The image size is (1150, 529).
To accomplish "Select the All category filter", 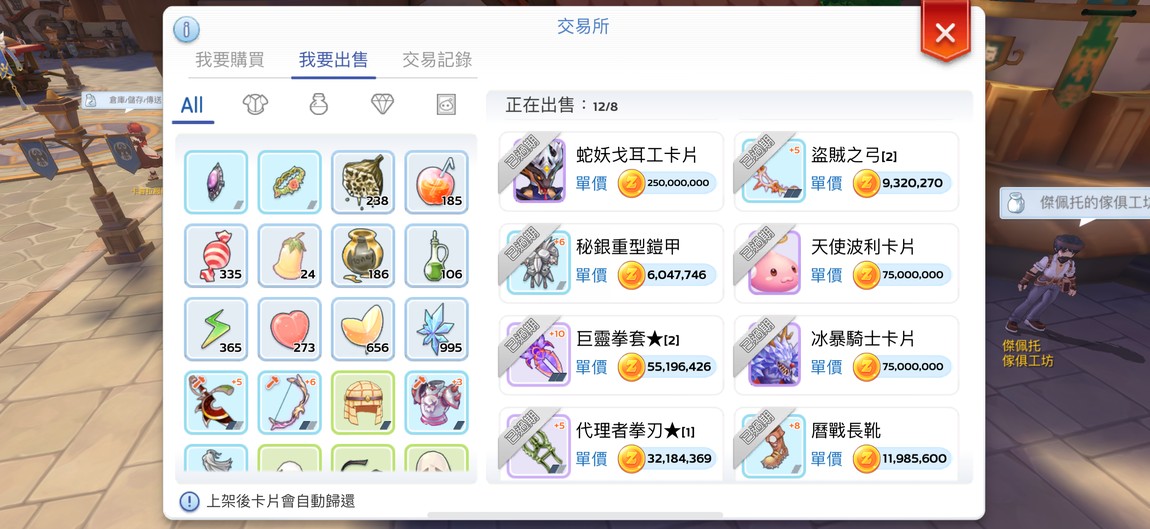I will pos(192,105).
